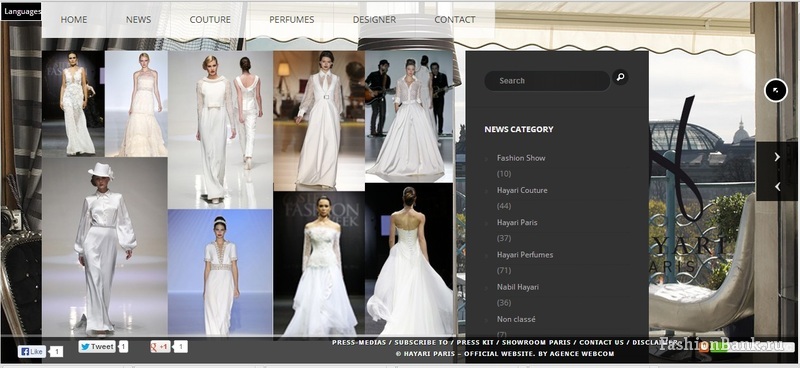Open photo of off-shoulder lace gown at Fashion Week
This screenshot has height=368, width=800.
click(x=319, y=263)
